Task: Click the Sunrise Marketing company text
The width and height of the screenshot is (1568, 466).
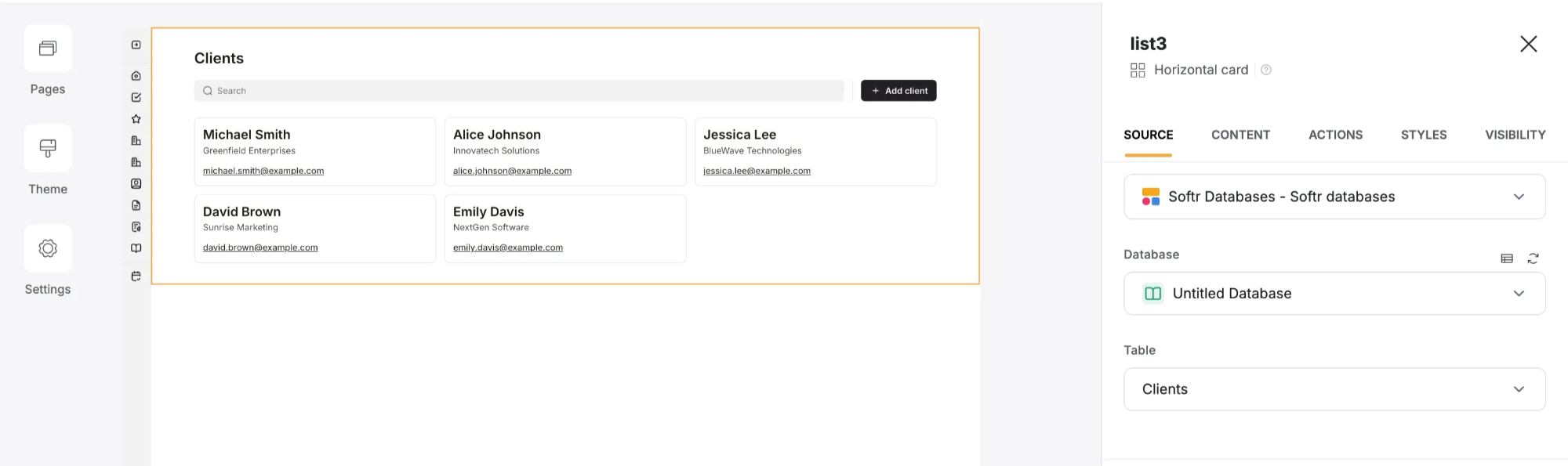Action: tap(241, 228)
